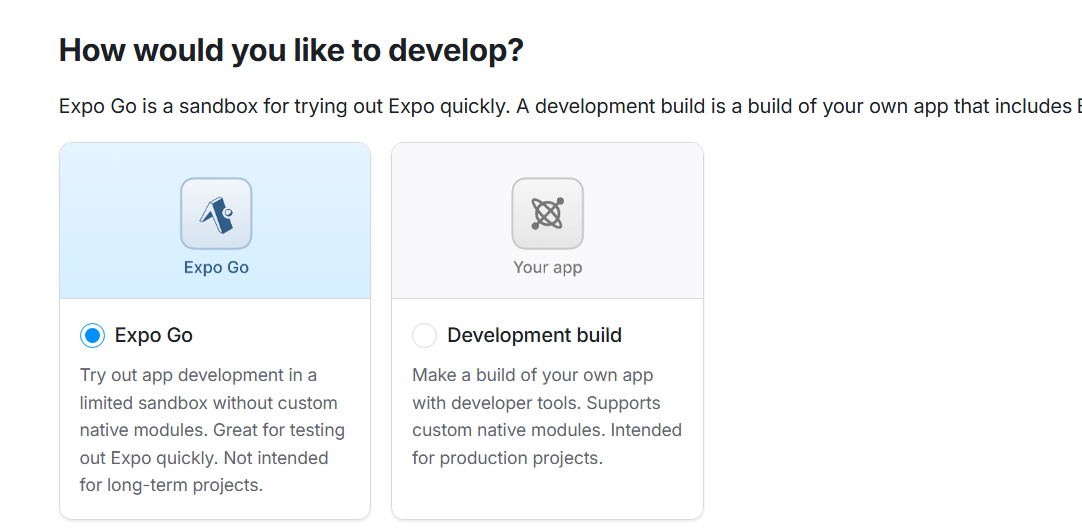Click the Expo Go app icon
The width and height of the screenshot is (1082, 532).
pyautogui.click(x=216, y=213)
